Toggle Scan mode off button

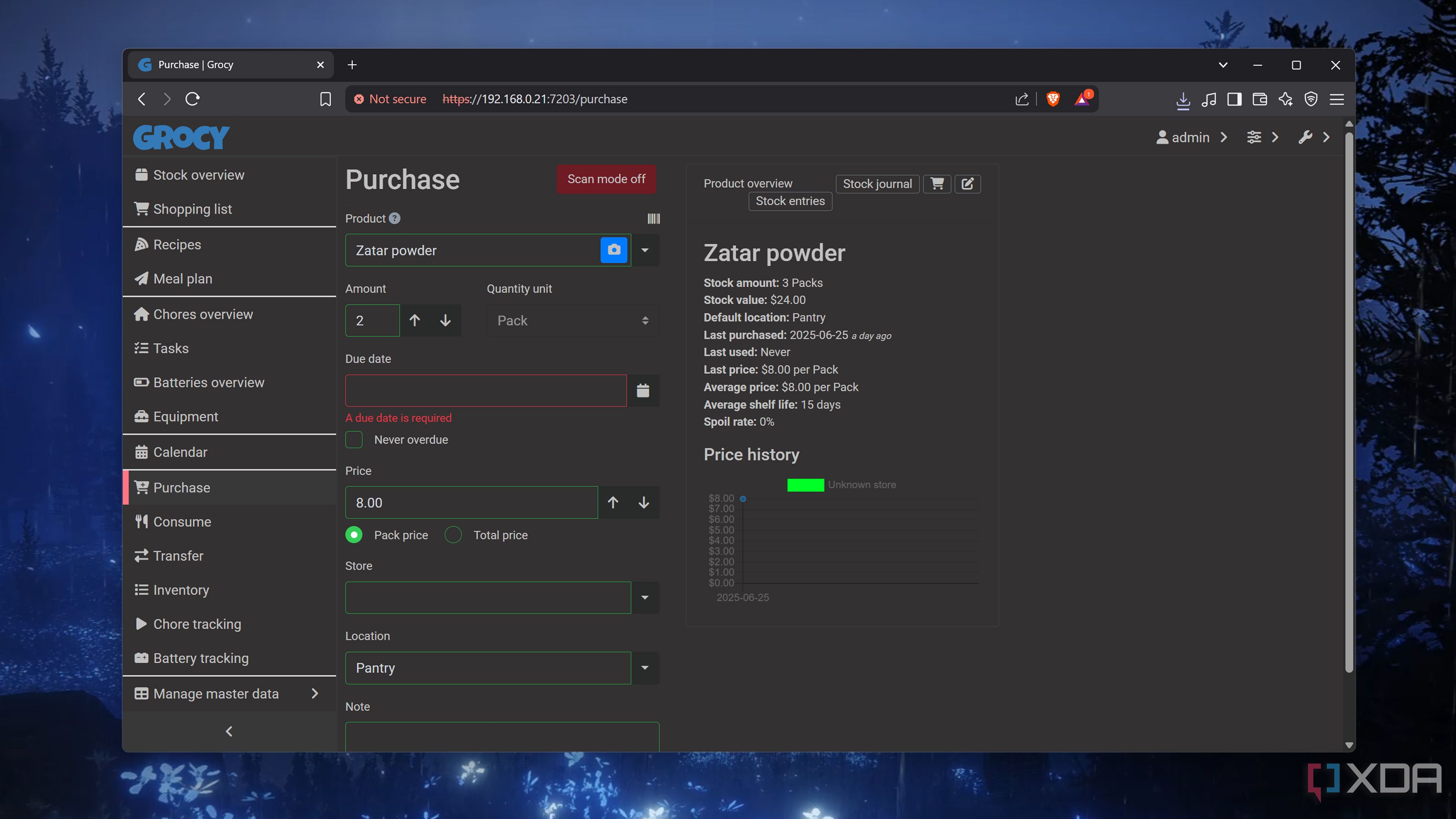606,179
